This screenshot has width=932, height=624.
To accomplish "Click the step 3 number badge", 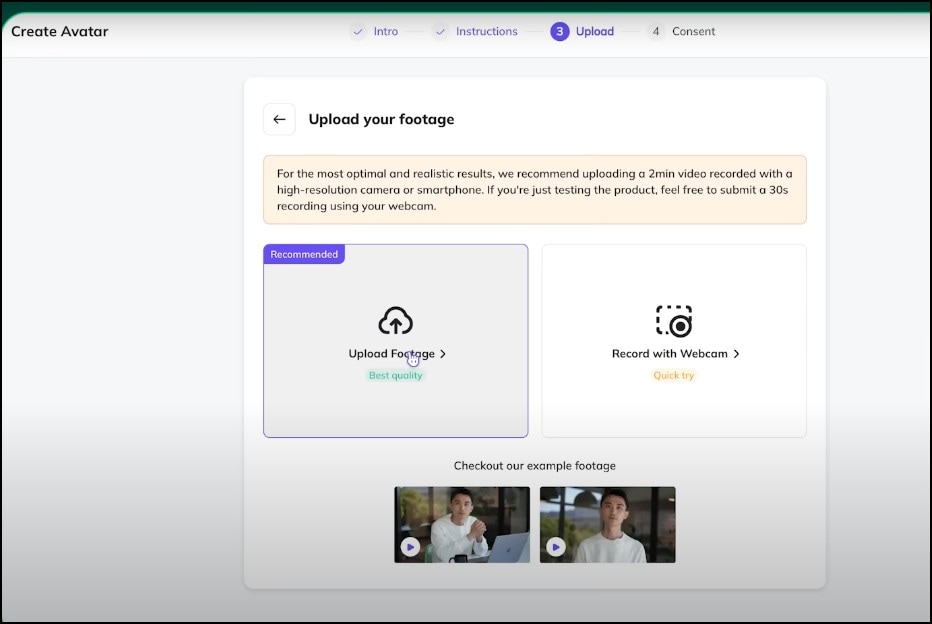I will 559,31.
